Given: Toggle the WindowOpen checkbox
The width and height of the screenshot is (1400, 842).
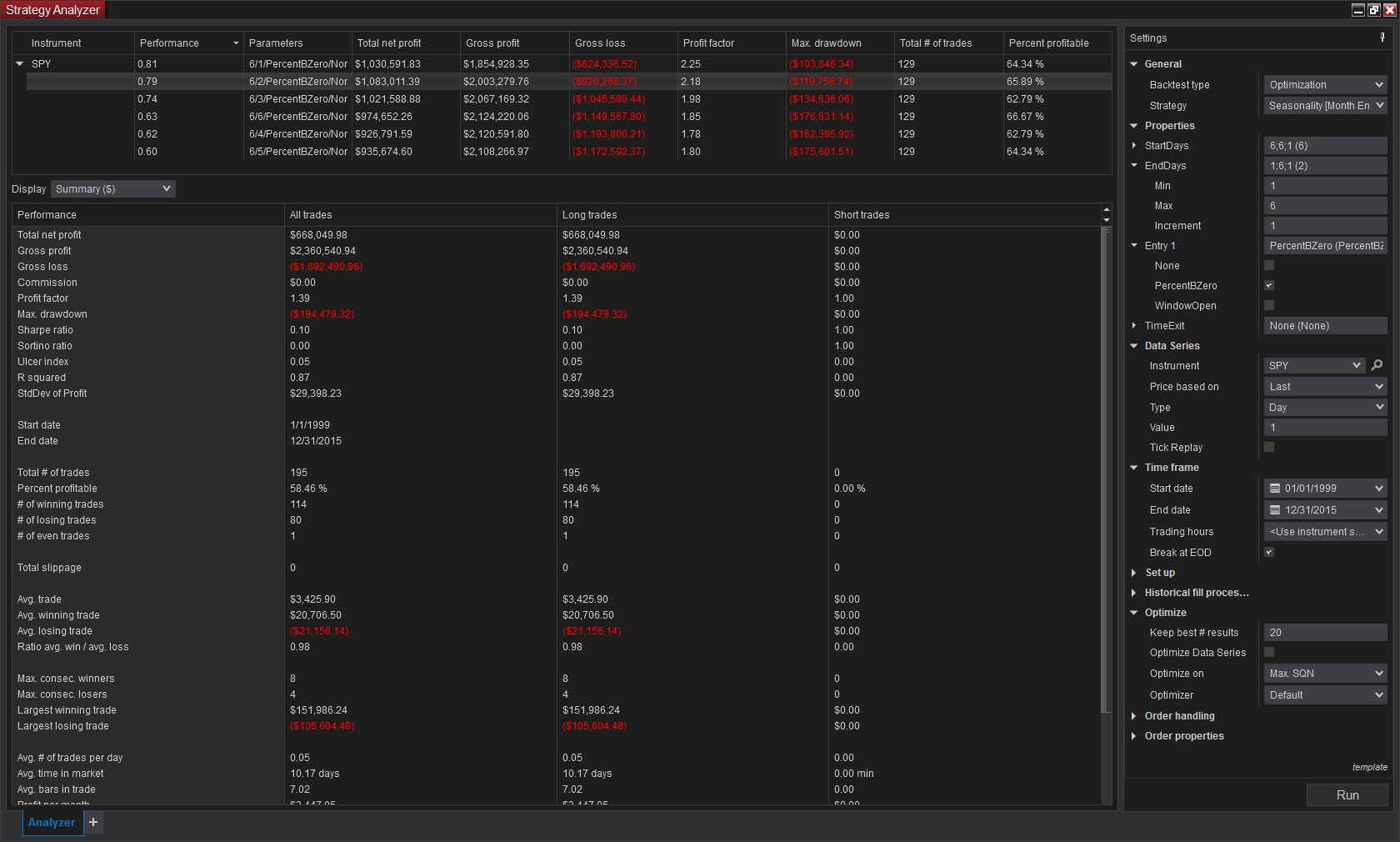Looking at the screenshot, I should click(x=1269, y=306).
